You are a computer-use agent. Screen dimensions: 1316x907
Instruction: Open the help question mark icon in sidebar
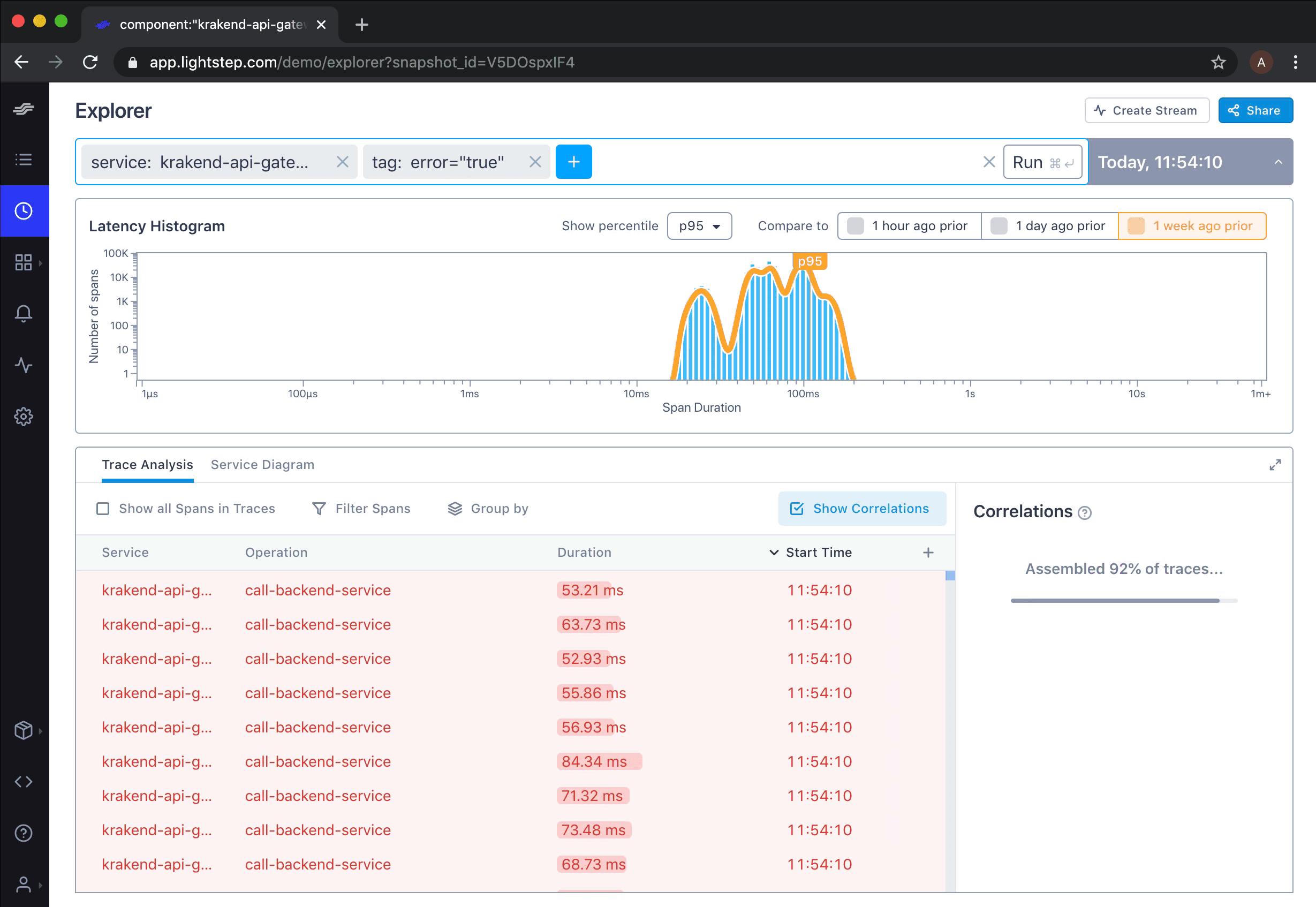tap(24, 833)
